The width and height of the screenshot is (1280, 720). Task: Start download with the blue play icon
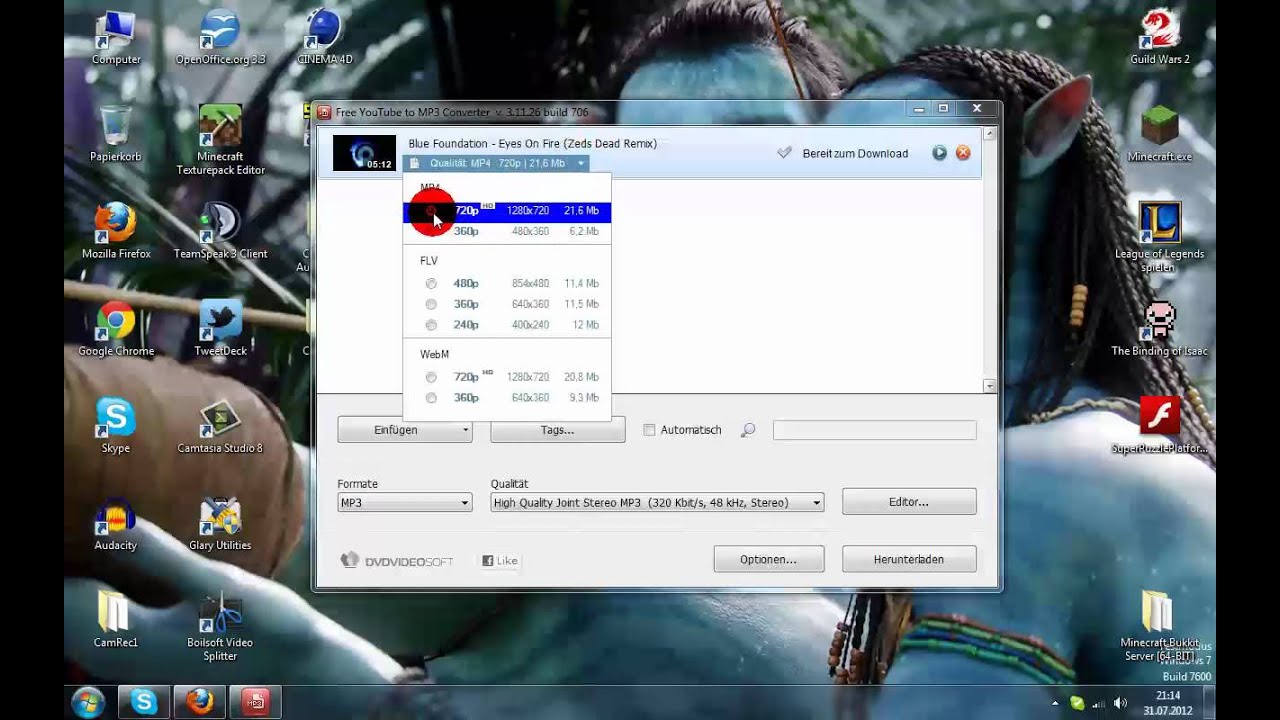point(939,153)
